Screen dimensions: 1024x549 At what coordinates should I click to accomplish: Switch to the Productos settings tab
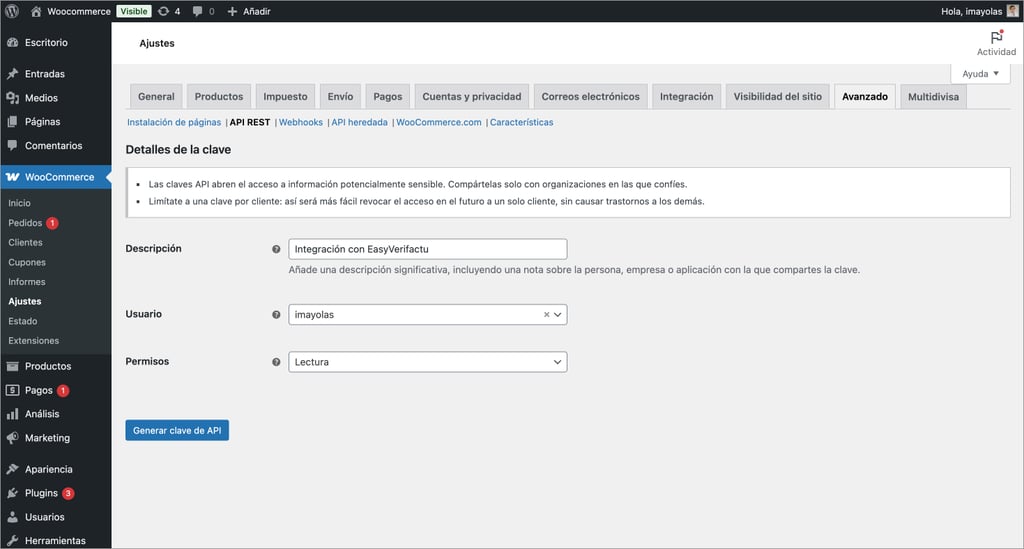click(219, 97)
